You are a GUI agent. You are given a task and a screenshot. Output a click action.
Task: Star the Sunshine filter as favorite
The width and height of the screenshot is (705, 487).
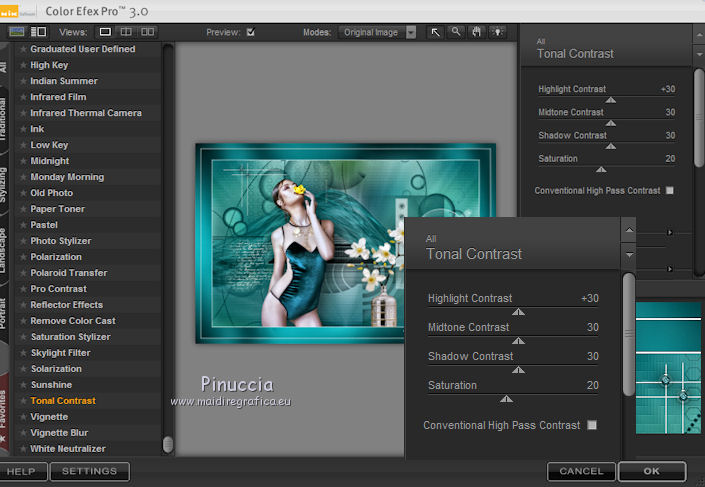tap(23, 385)
